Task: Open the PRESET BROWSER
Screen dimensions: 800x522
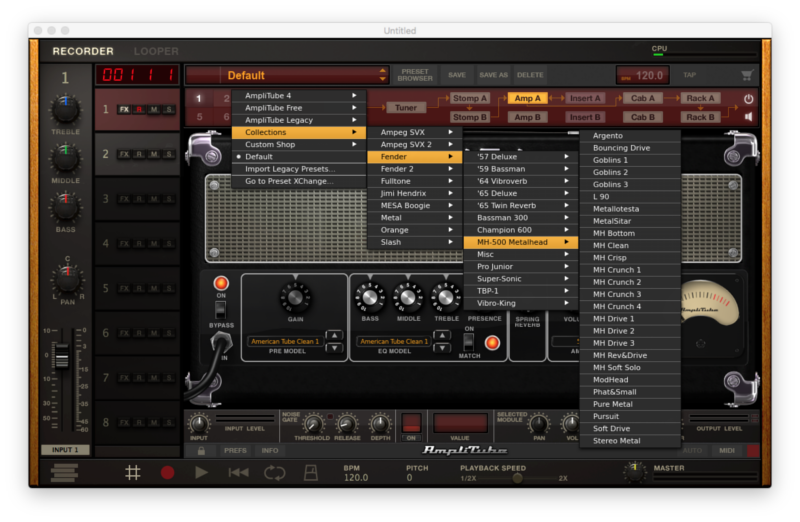Action: [x=415, y=75]
